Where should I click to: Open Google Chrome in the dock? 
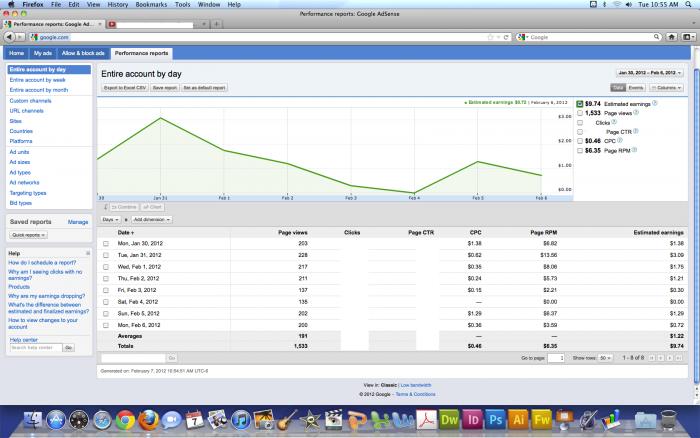pos(125,420)
